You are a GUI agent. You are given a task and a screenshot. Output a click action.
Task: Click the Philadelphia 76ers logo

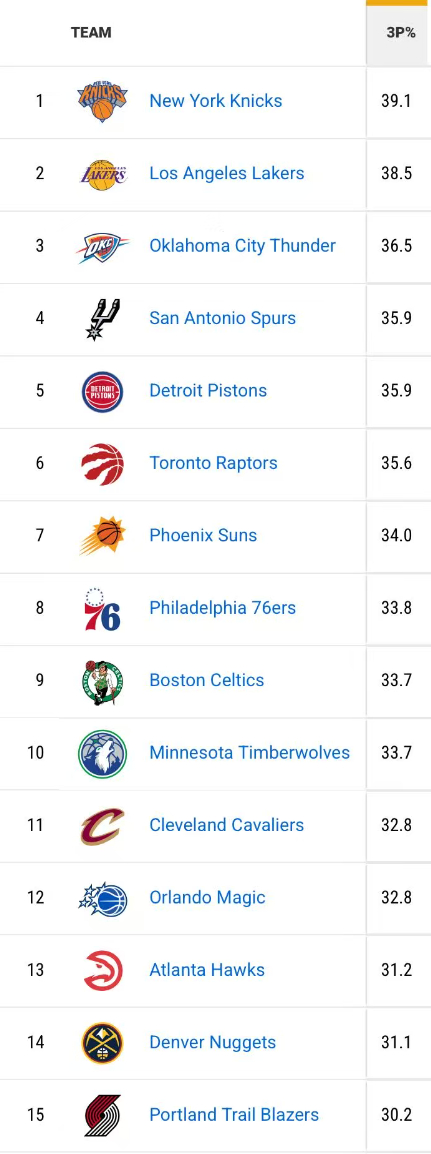pos(102,609)
